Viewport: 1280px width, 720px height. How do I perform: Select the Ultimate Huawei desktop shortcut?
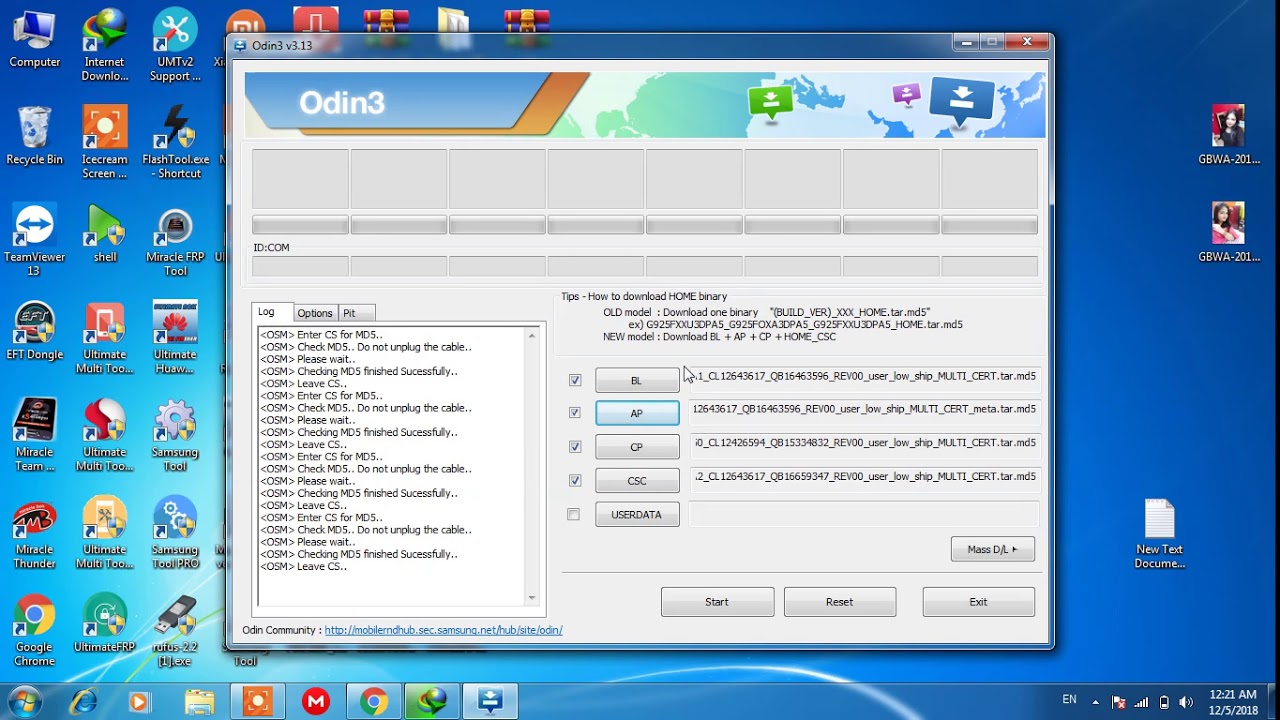click(175, 338)
